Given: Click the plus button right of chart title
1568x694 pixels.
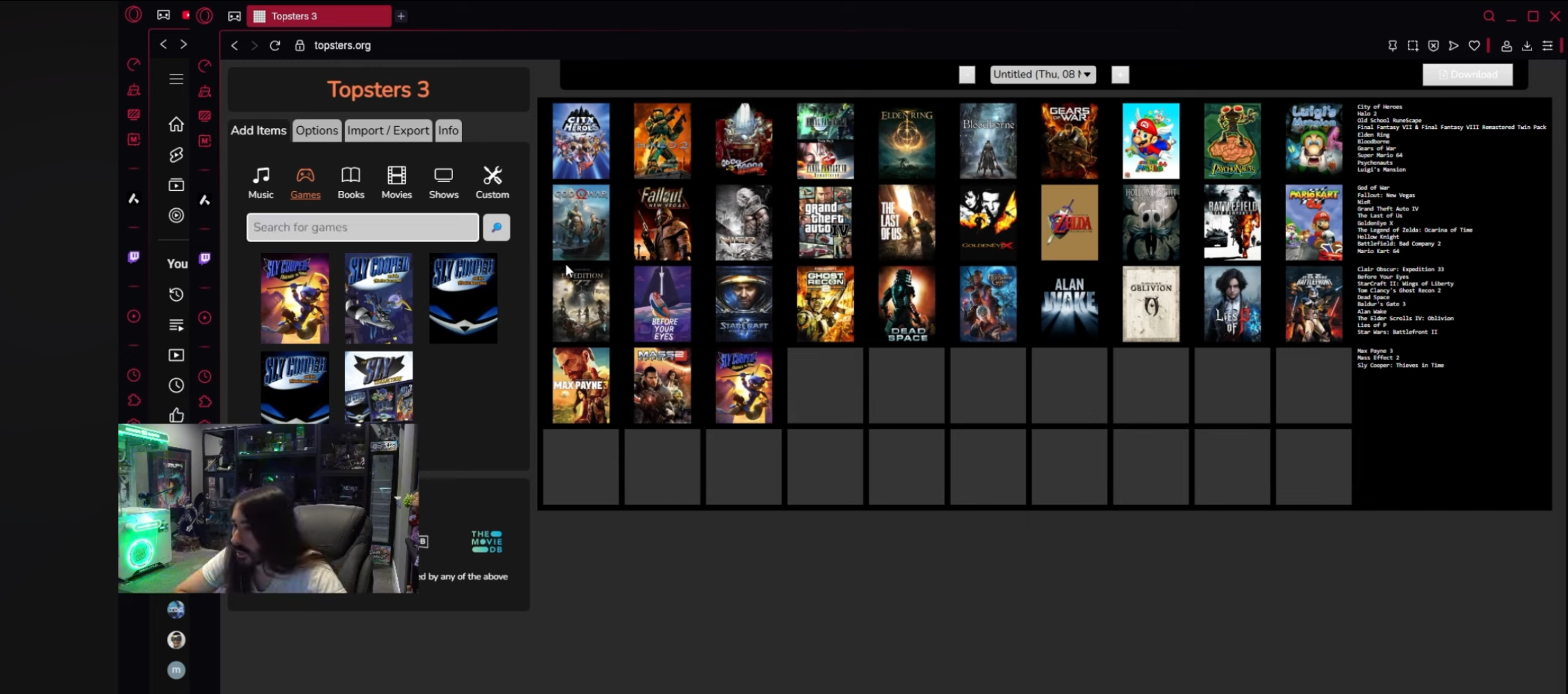Looking at the screenshot, I should [1120, 75].
